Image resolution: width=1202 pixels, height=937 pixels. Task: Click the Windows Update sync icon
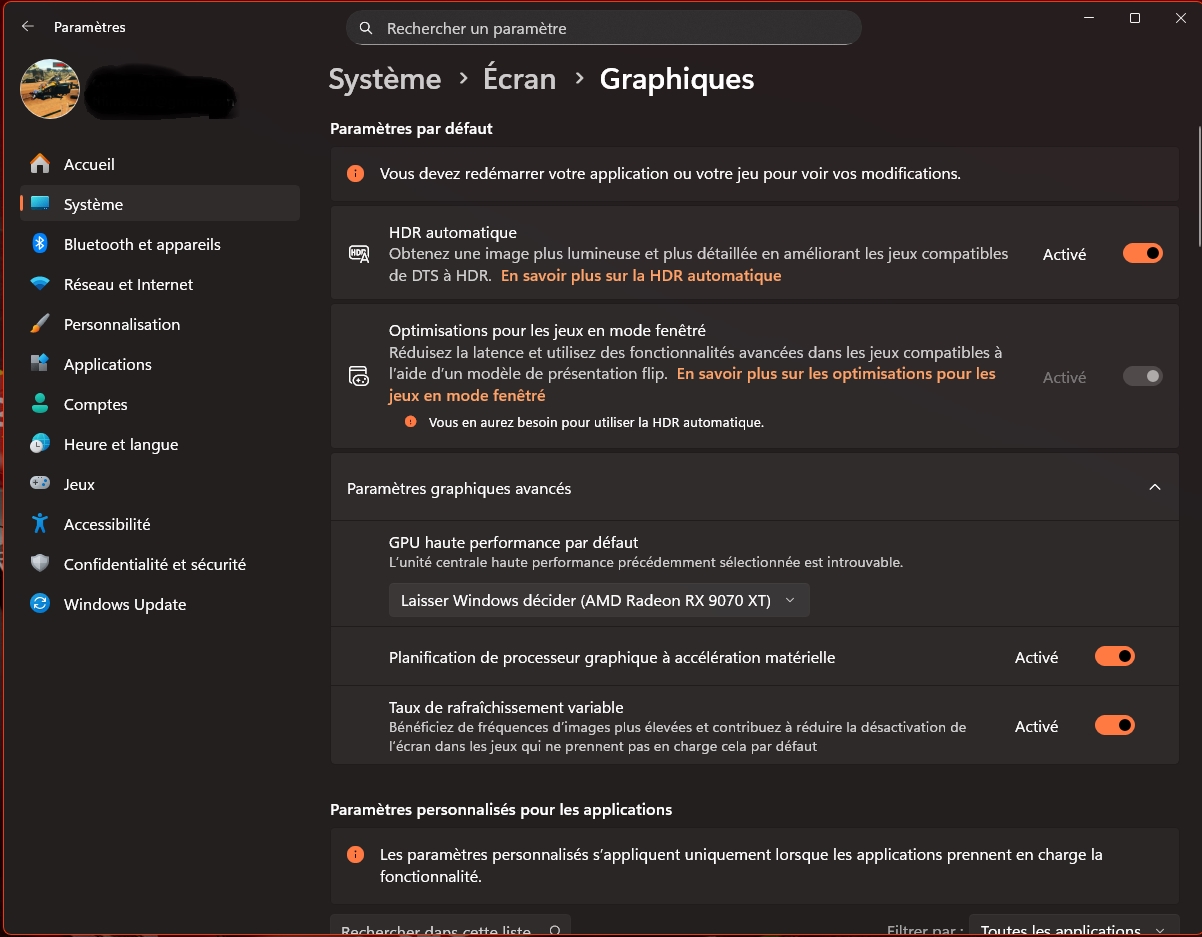(40, 604)
